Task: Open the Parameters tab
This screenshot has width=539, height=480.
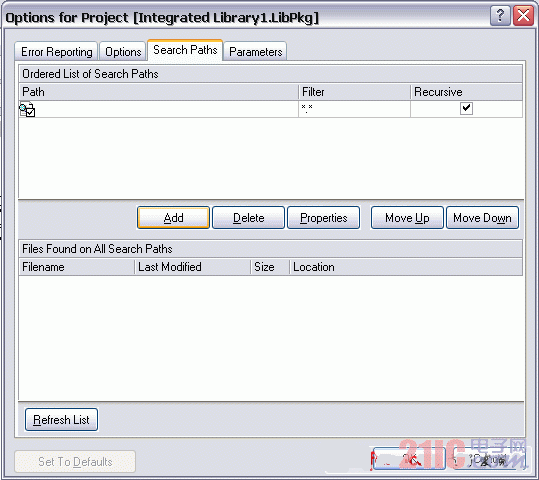Action: pos(255,52)
